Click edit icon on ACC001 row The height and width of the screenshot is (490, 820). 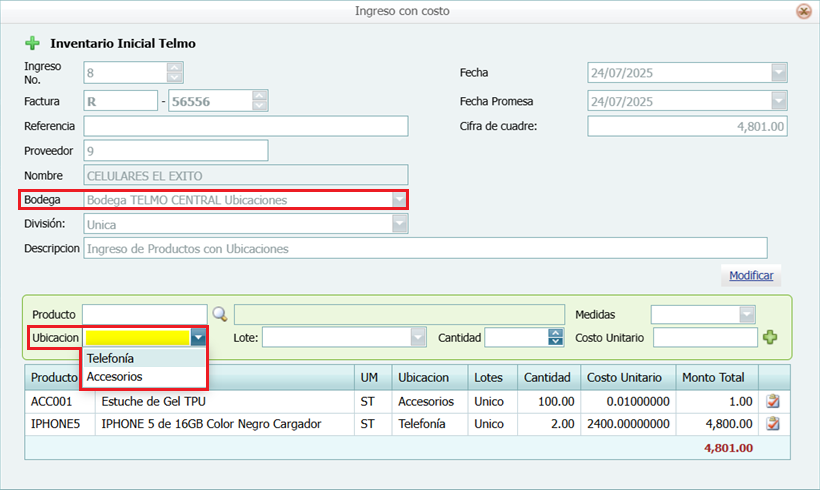click(x=772, y=401)
